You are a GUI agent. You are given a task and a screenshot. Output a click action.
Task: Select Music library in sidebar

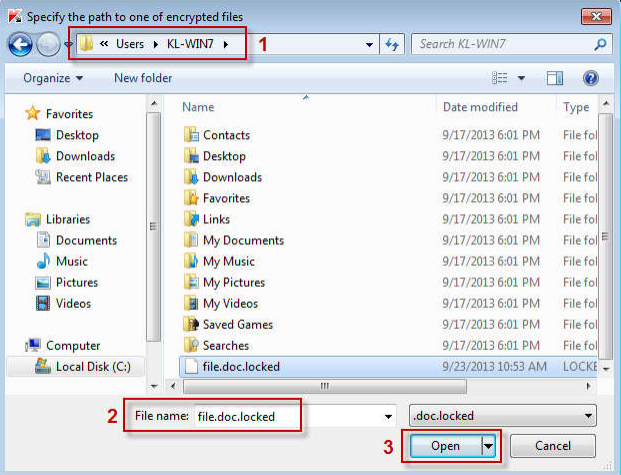(x=70, y=261)
